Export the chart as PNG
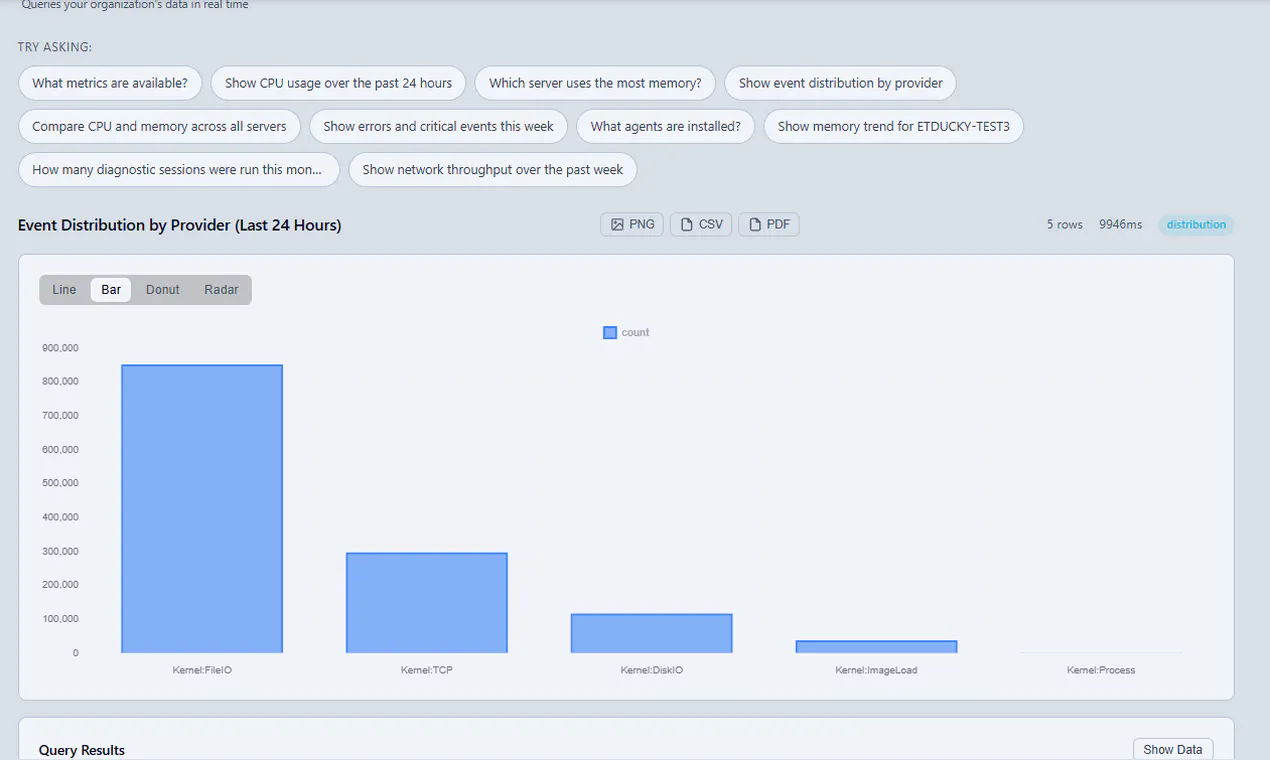1270x760 pixels. pos(632,224)
